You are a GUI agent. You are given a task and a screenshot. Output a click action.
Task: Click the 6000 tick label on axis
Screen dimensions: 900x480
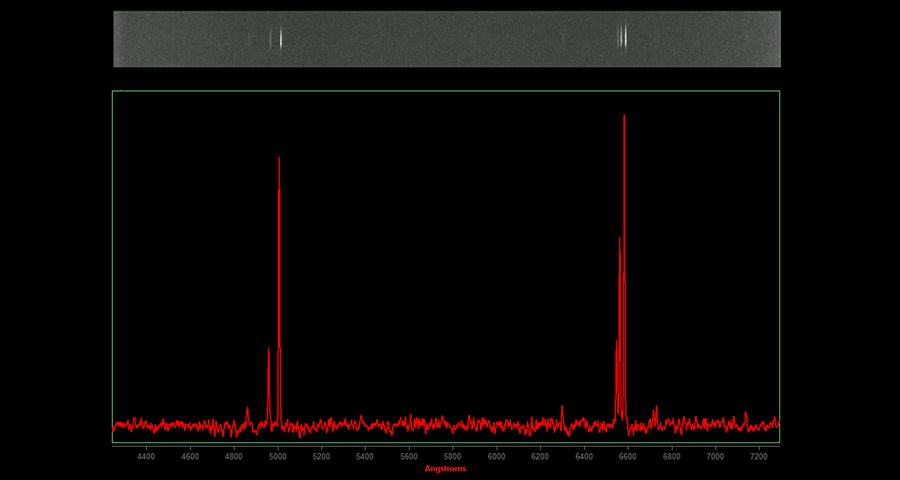point(496,456)
